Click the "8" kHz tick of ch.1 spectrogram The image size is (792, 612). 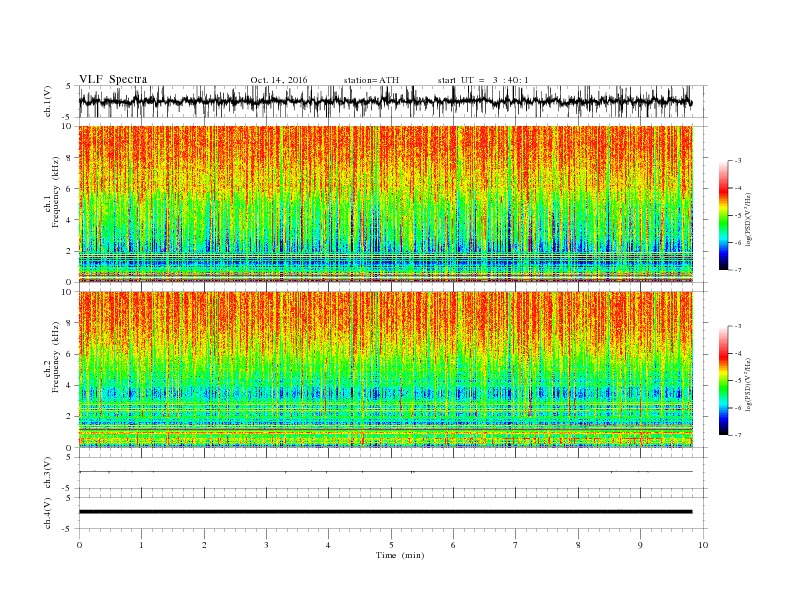point(70,158)
